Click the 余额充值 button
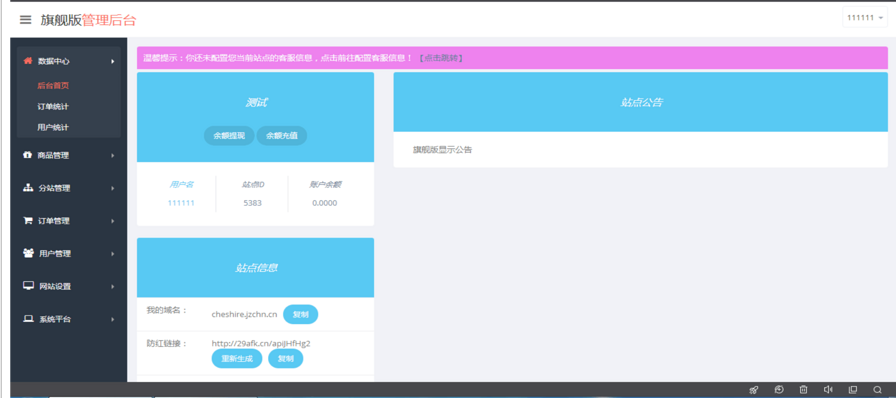Image resolution: width=896 pixels, height=398 pixels. [x=282, y=136]
